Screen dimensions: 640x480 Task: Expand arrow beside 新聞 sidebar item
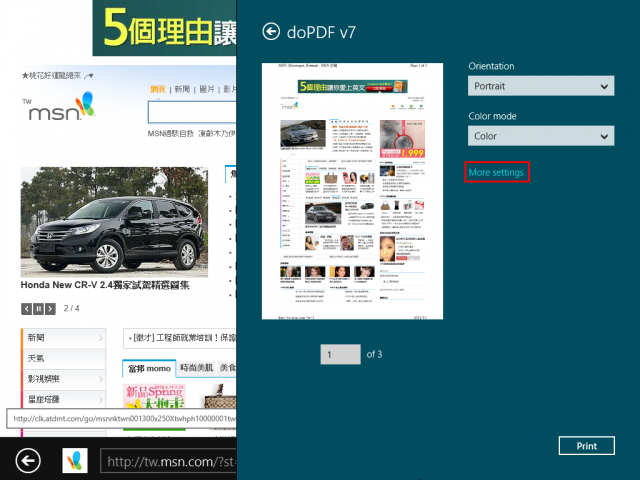(100, 338)
